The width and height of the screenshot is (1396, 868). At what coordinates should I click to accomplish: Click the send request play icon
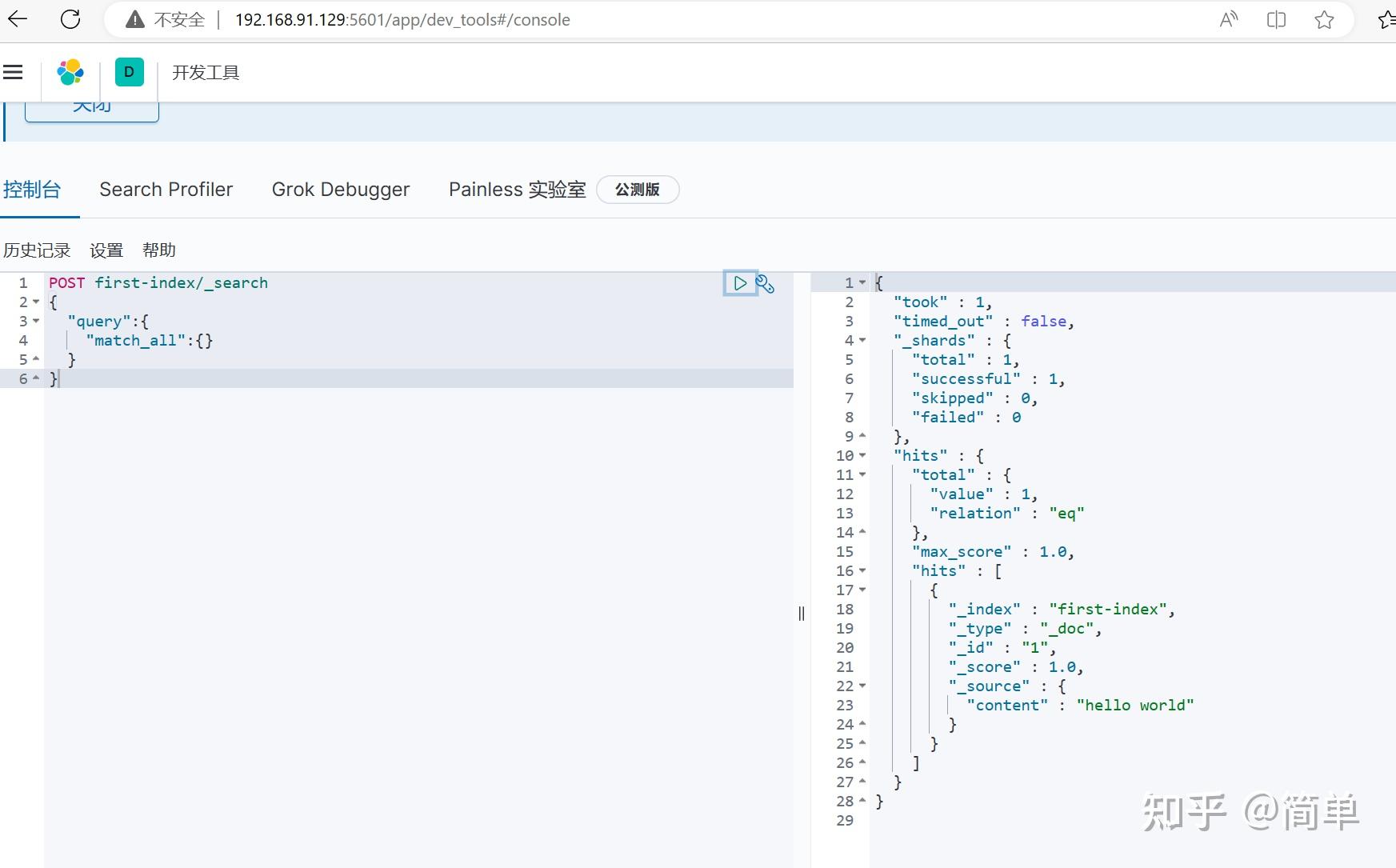click(740, 283)
